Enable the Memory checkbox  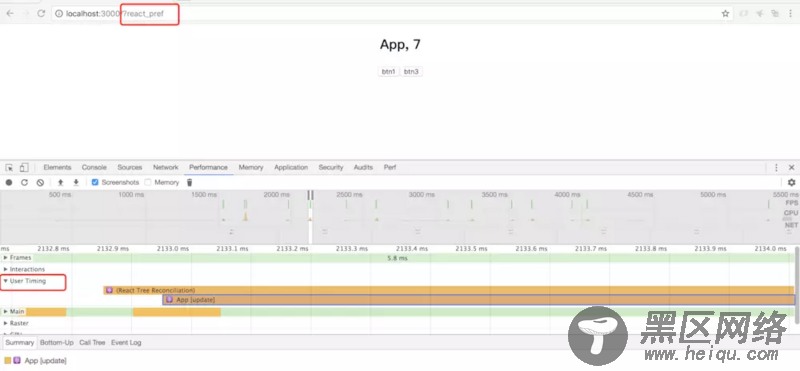tap(148, 182)
